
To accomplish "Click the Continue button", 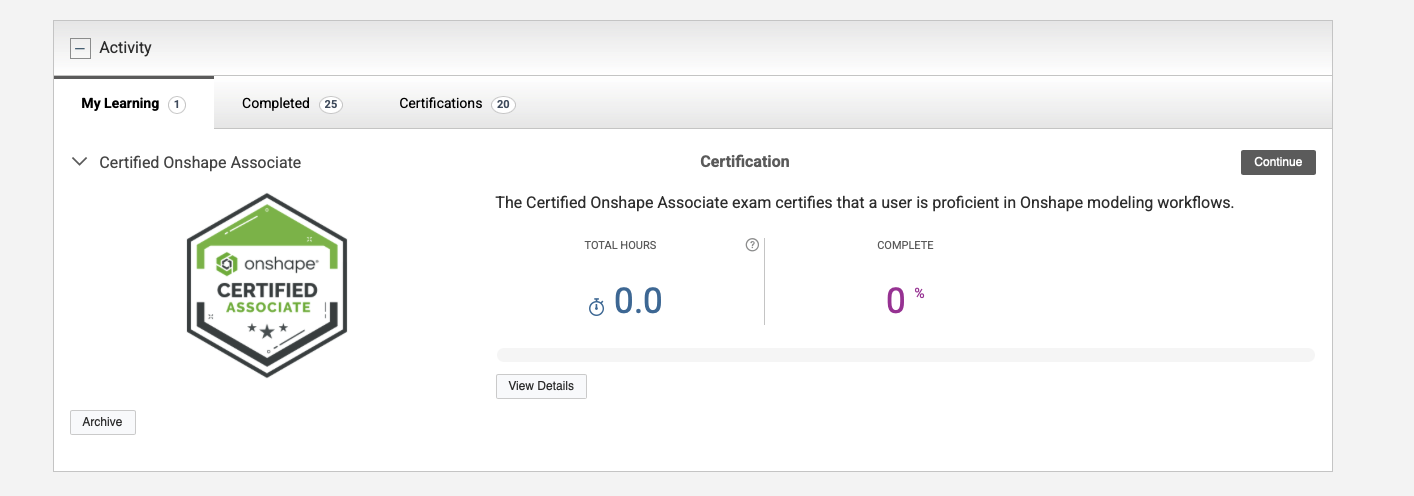I will point(1278,162).
